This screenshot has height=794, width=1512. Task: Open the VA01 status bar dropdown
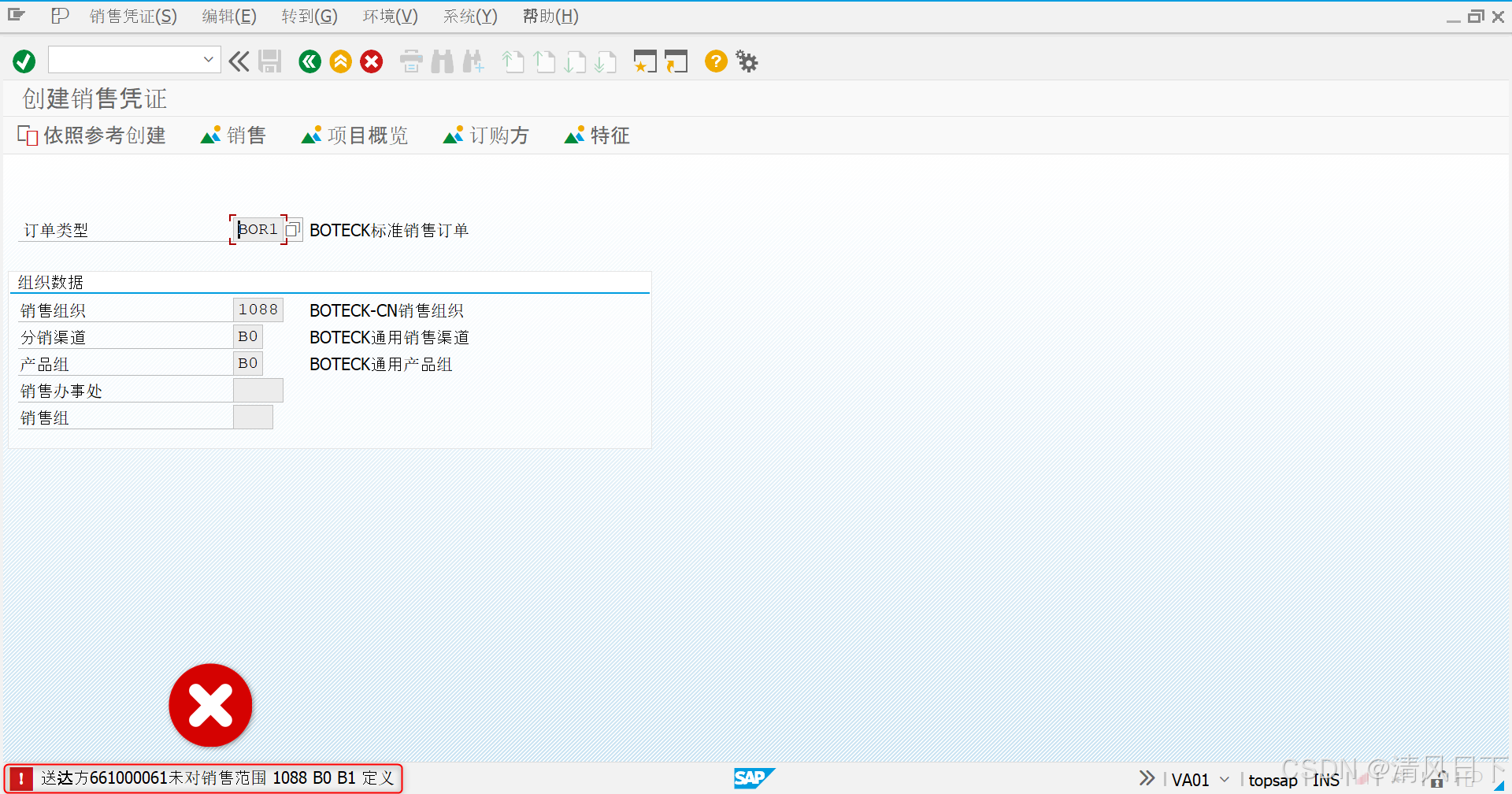pos(1225,779)
